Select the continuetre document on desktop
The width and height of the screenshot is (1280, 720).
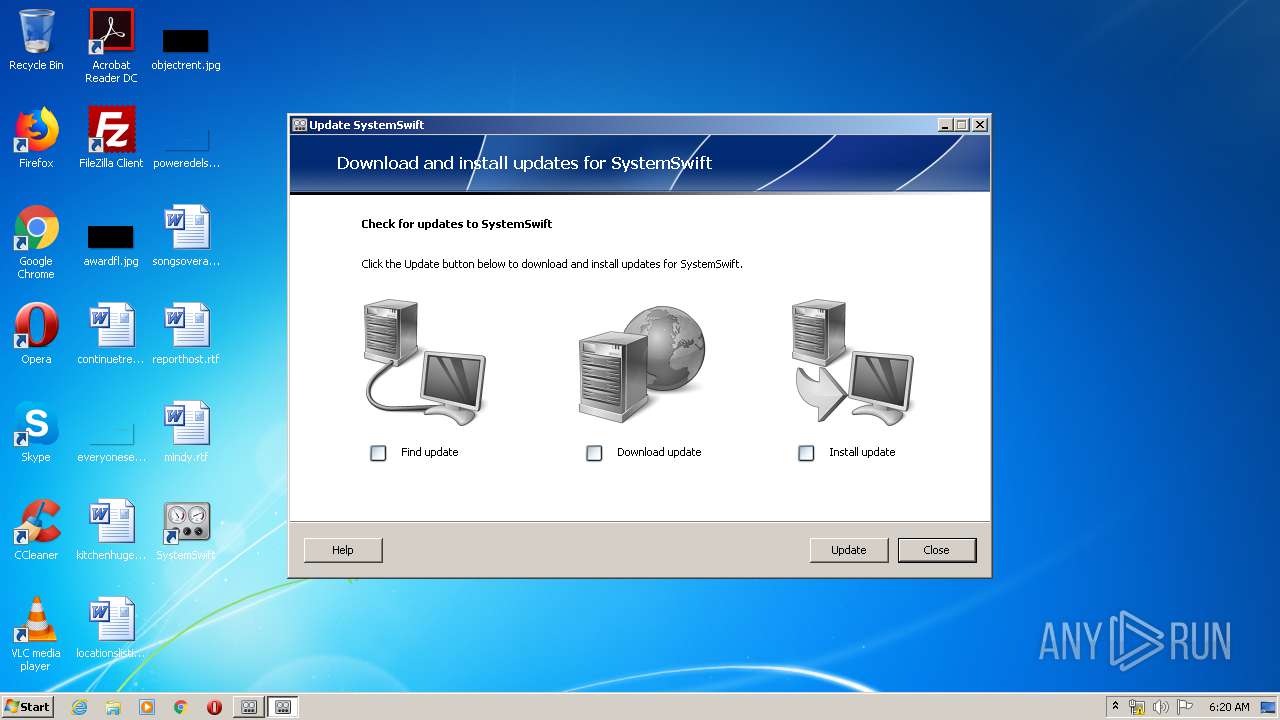click(x=111, y=334)
